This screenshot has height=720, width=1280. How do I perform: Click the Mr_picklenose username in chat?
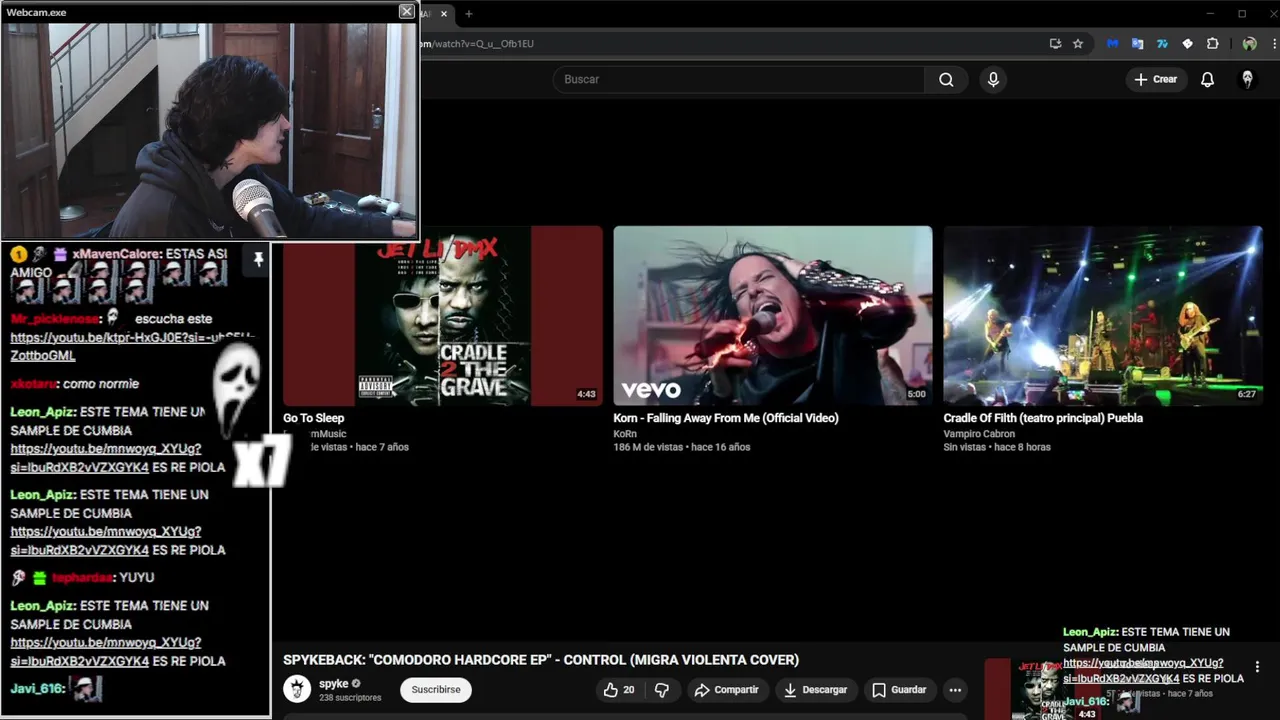pos(55,319)
